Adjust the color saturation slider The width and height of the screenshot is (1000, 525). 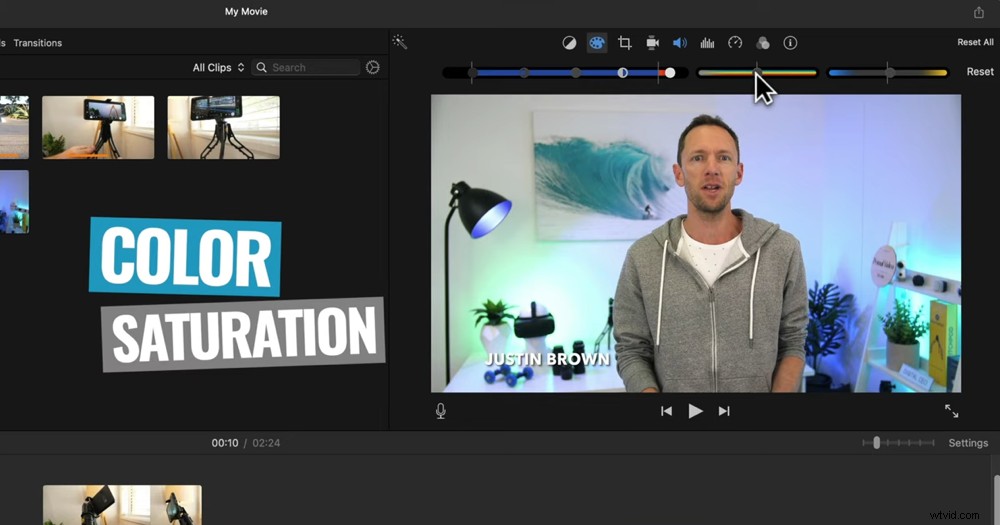pyautogui.click(x=758, y=73)
